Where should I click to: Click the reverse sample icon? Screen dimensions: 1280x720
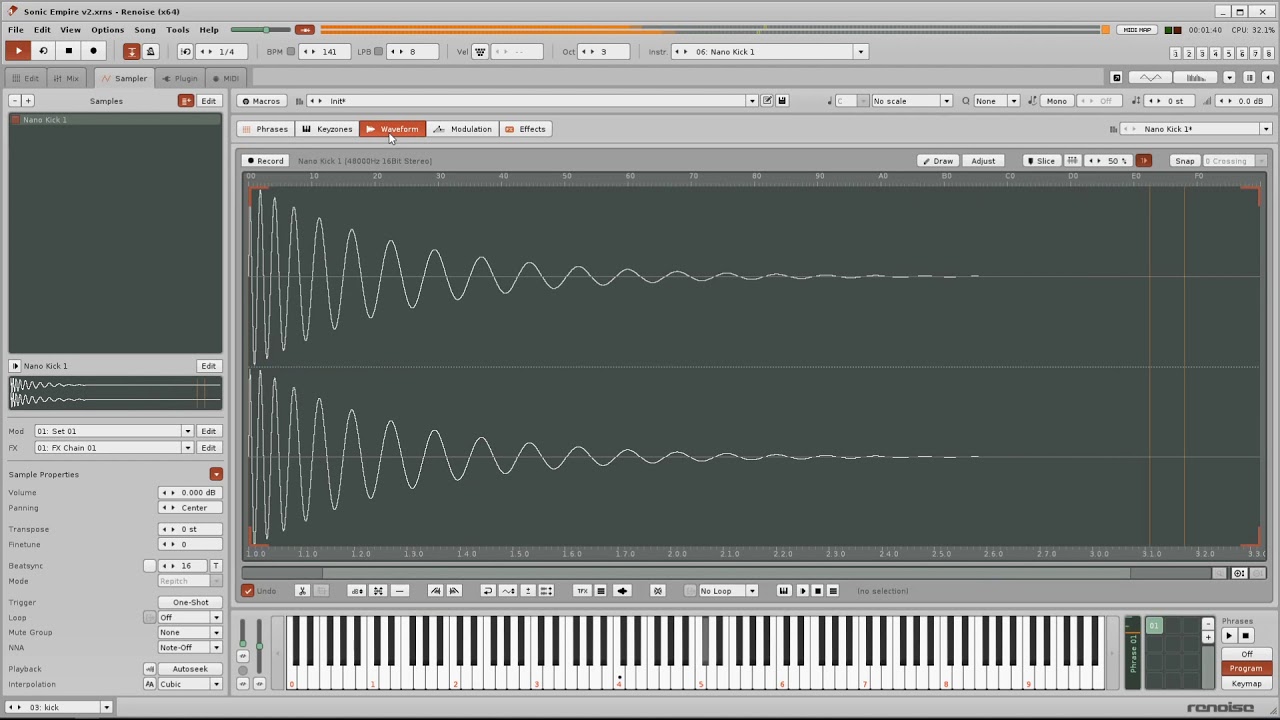[488, 591]
